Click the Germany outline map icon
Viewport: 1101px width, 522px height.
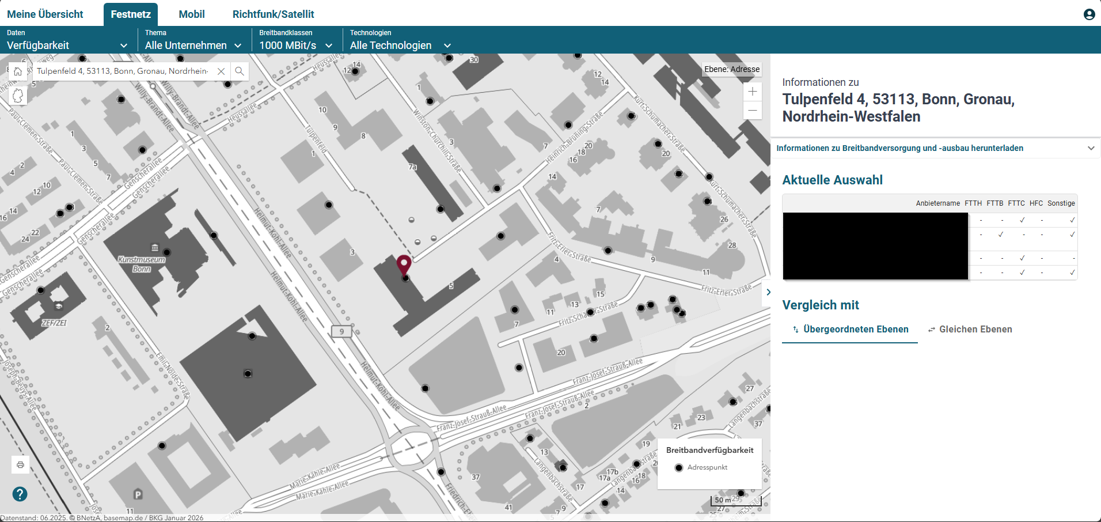[x=18, y=96]
